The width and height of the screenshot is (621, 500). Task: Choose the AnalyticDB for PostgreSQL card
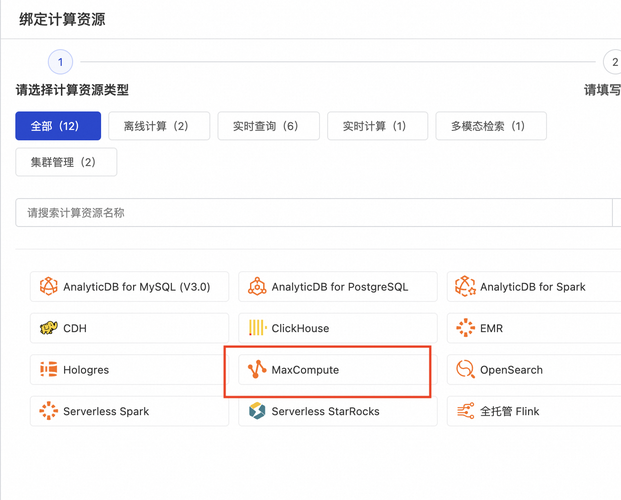coord(338,286)
